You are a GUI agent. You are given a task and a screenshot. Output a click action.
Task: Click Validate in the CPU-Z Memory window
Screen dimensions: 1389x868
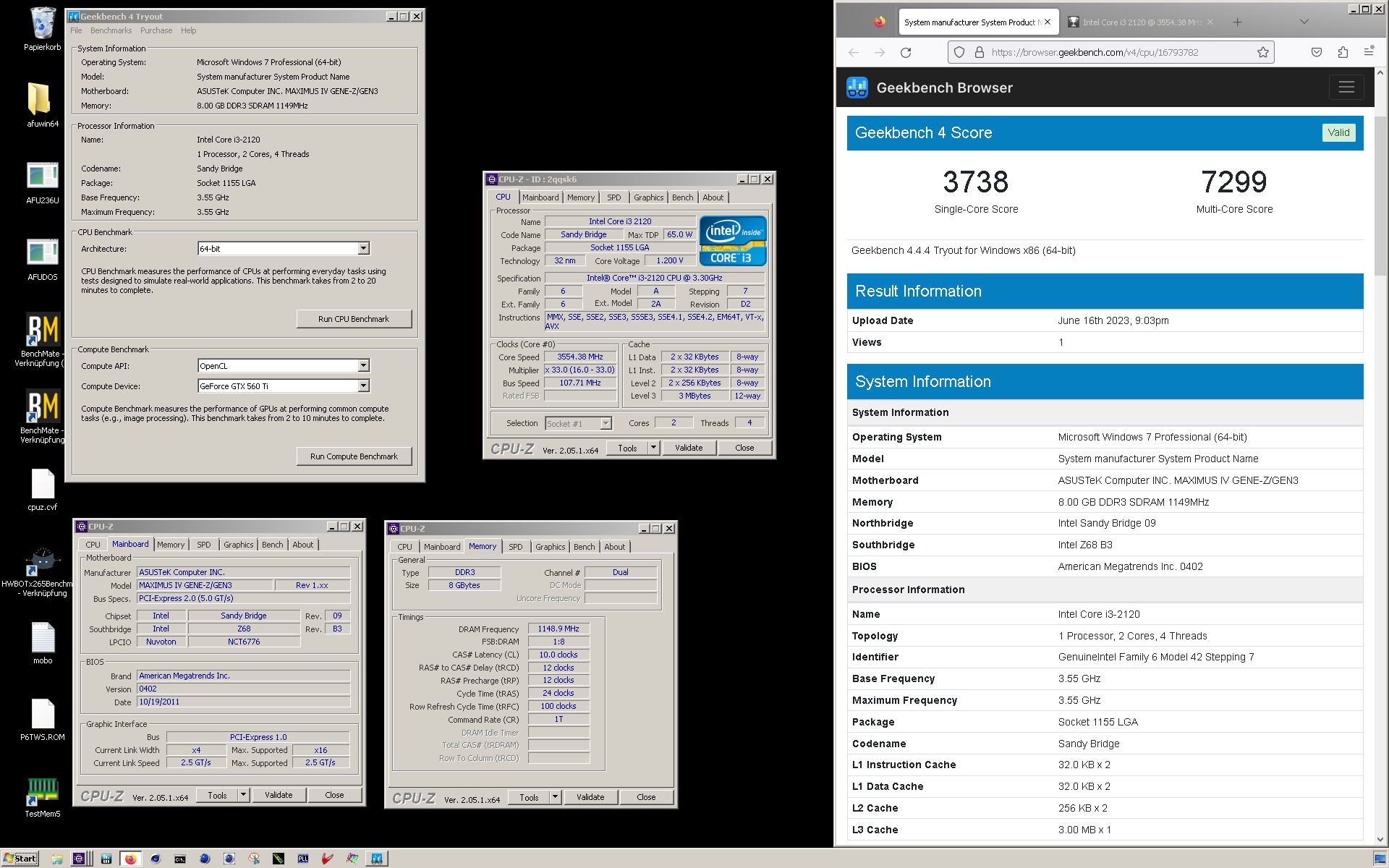[x=590, y=797]
